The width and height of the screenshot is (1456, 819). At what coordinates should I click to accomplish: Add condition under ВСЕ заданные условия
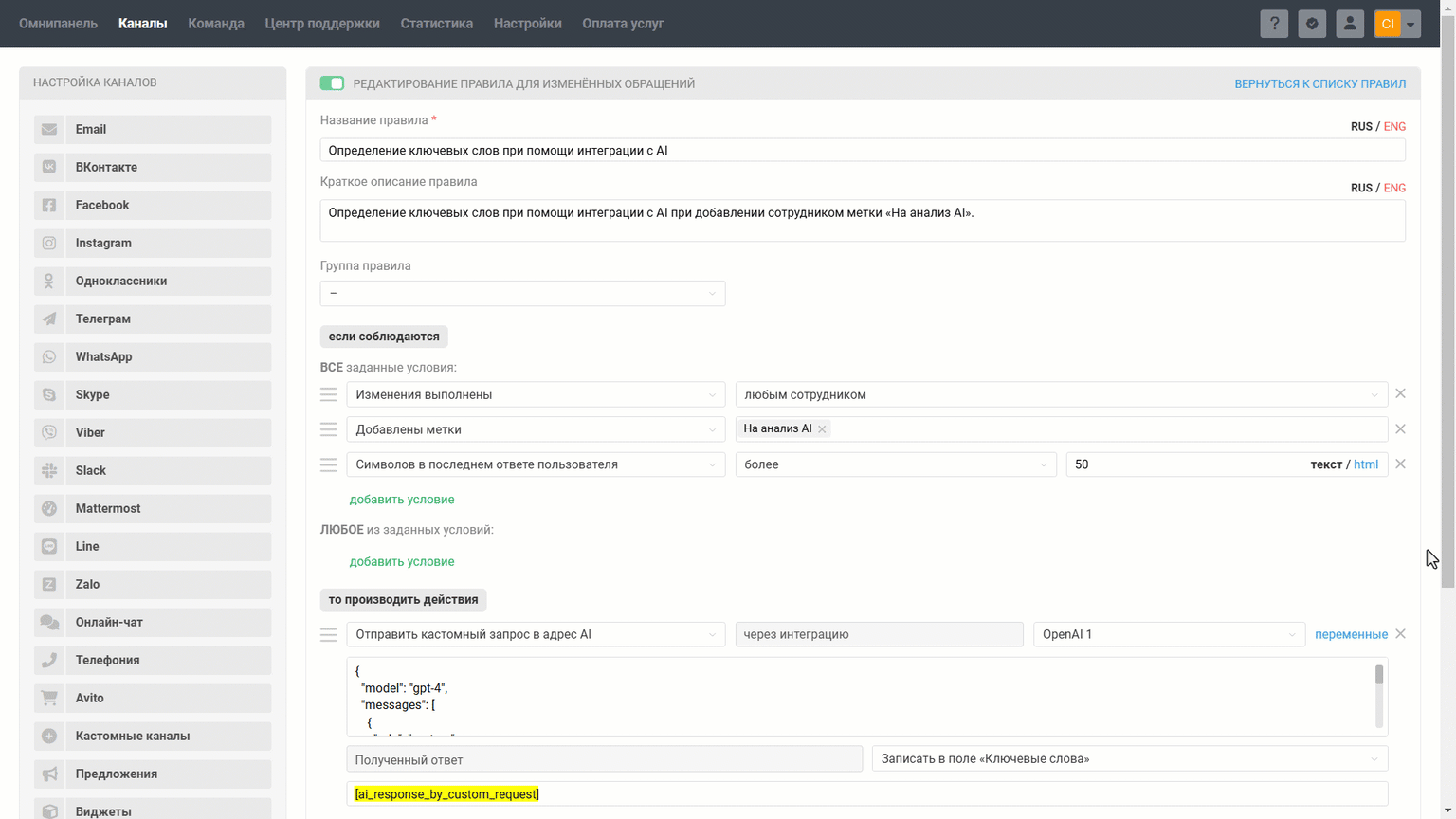point(402,500)
